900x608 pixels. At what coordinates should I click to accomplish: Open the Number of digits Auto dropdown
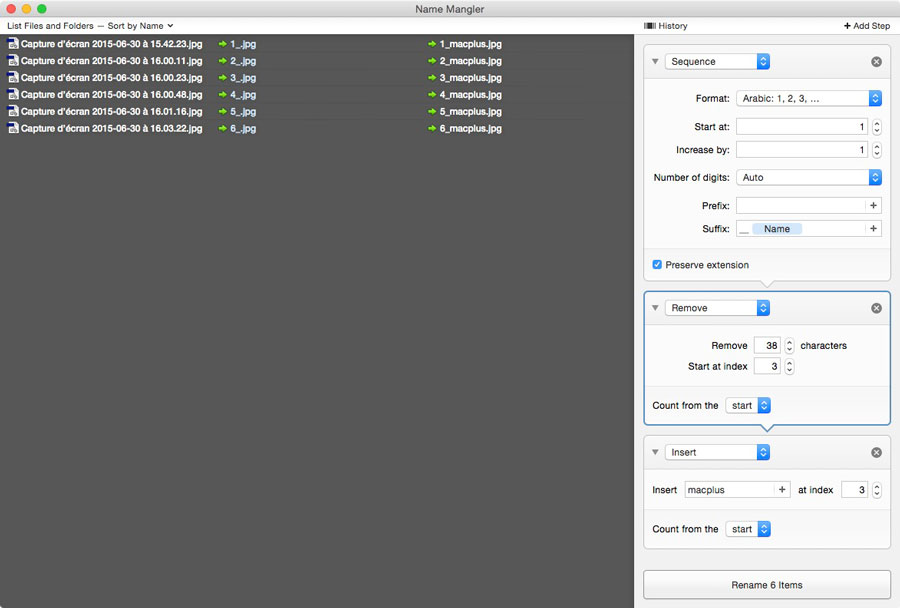tap(809, 177)
